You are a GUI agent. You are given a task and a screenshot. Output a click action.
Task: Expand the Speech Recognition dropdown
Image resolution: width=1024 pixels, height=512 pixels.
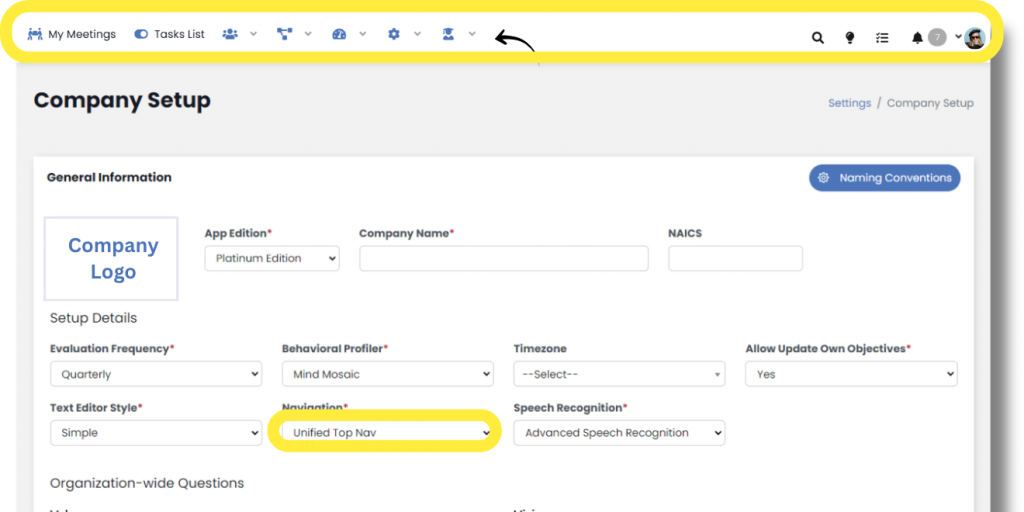(619, 433)
